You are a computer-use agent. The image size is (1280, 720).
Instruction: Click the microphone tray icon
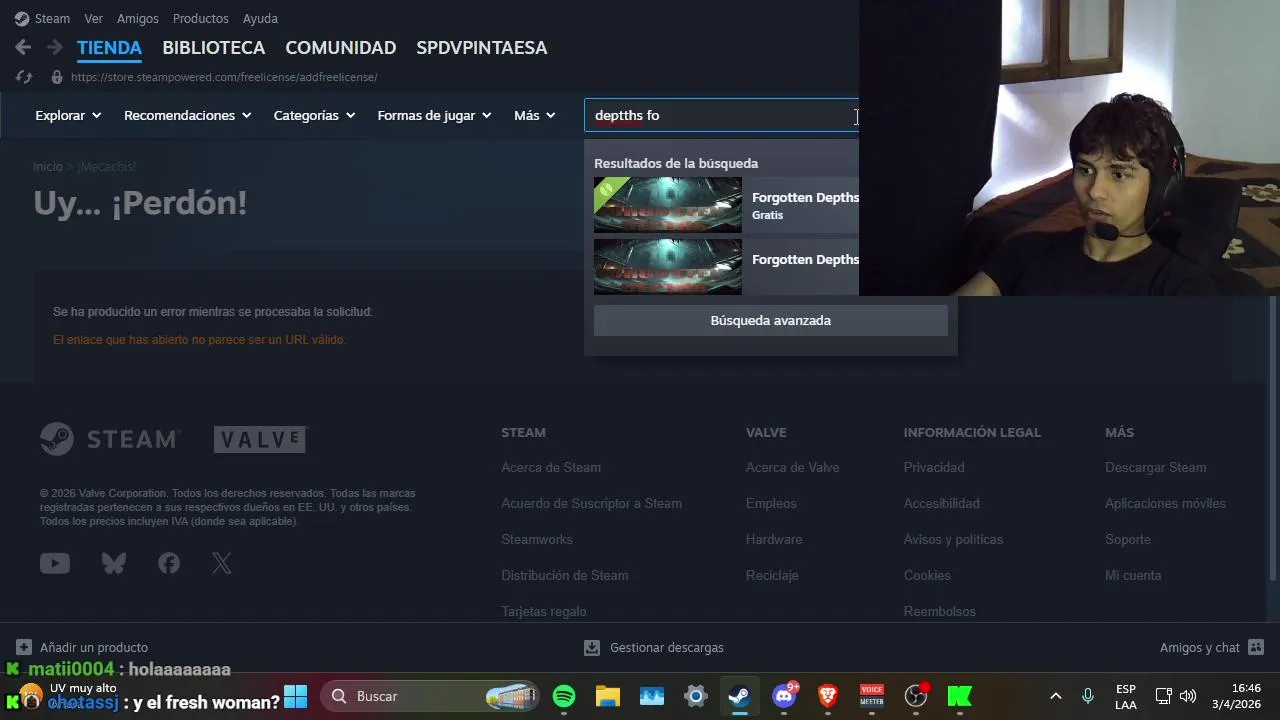pos(1088,696)
